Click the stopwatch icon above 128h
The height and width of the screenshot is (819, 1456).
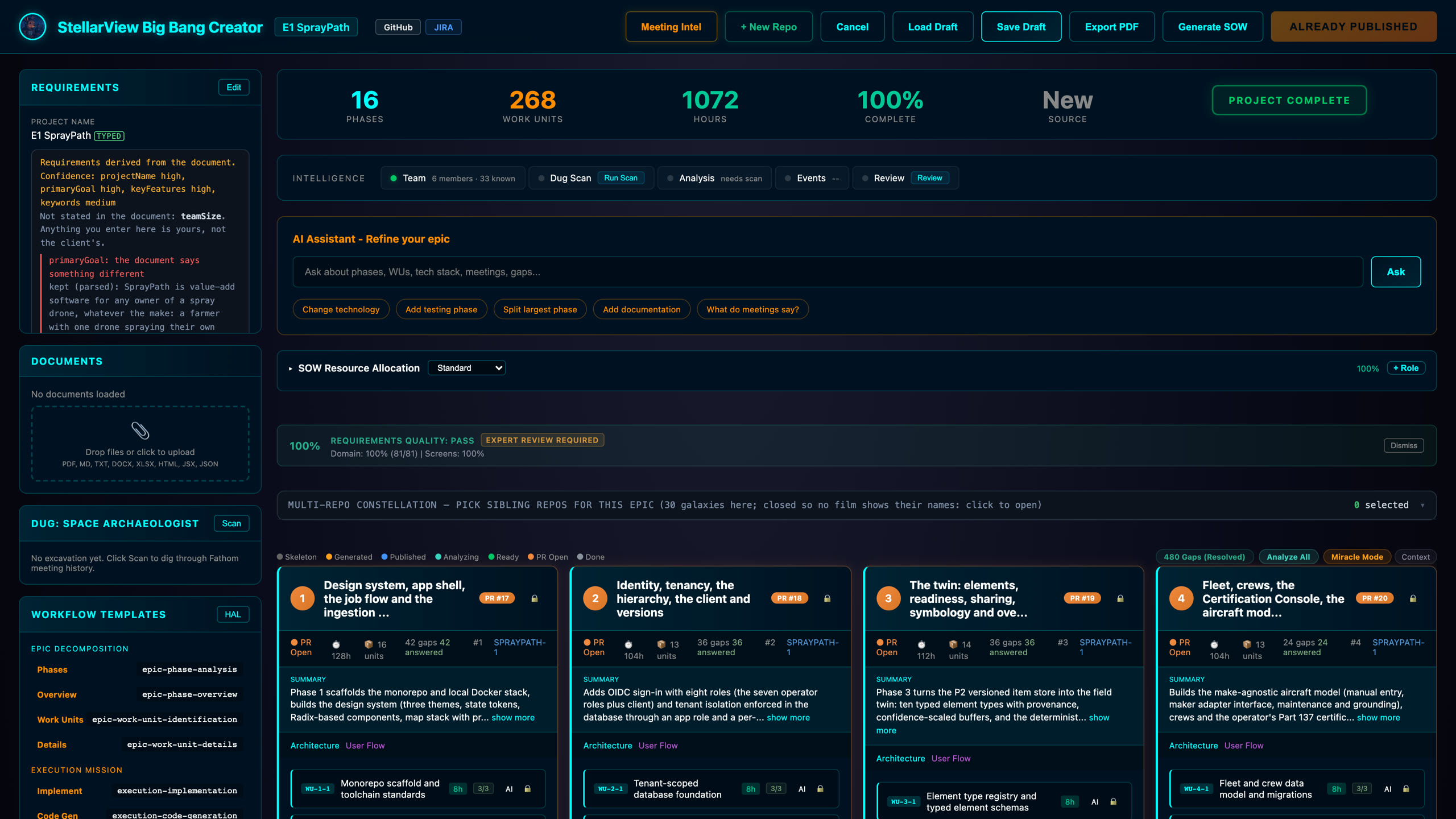pos(336,644)
